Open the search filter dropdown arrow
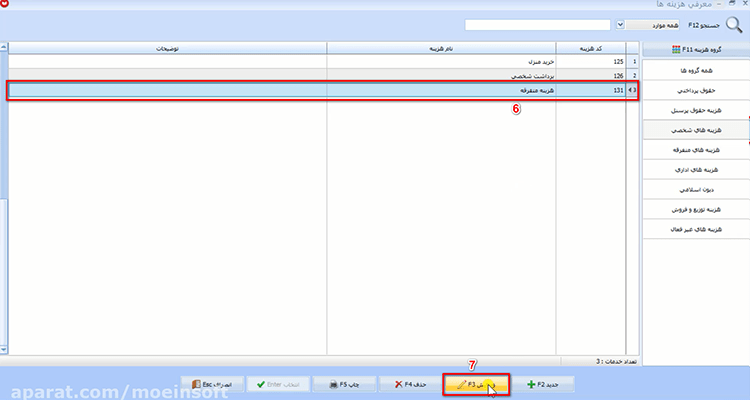The image size is (750, 400). tap(620, 25)
